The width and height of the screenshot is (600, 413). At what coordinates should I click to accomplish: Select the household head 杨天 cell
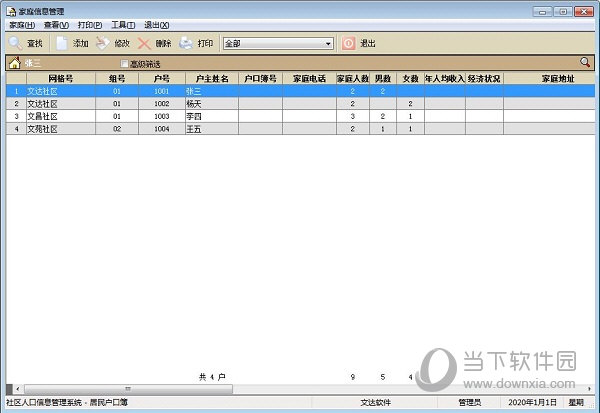tap(212, 104)
